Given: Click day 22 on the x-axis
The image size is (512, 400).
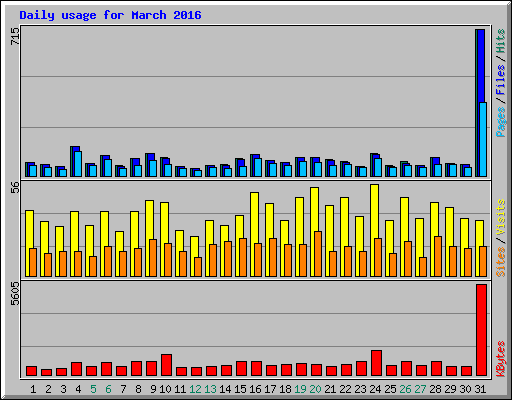Looking at the screenshot, I should (345, 389).
